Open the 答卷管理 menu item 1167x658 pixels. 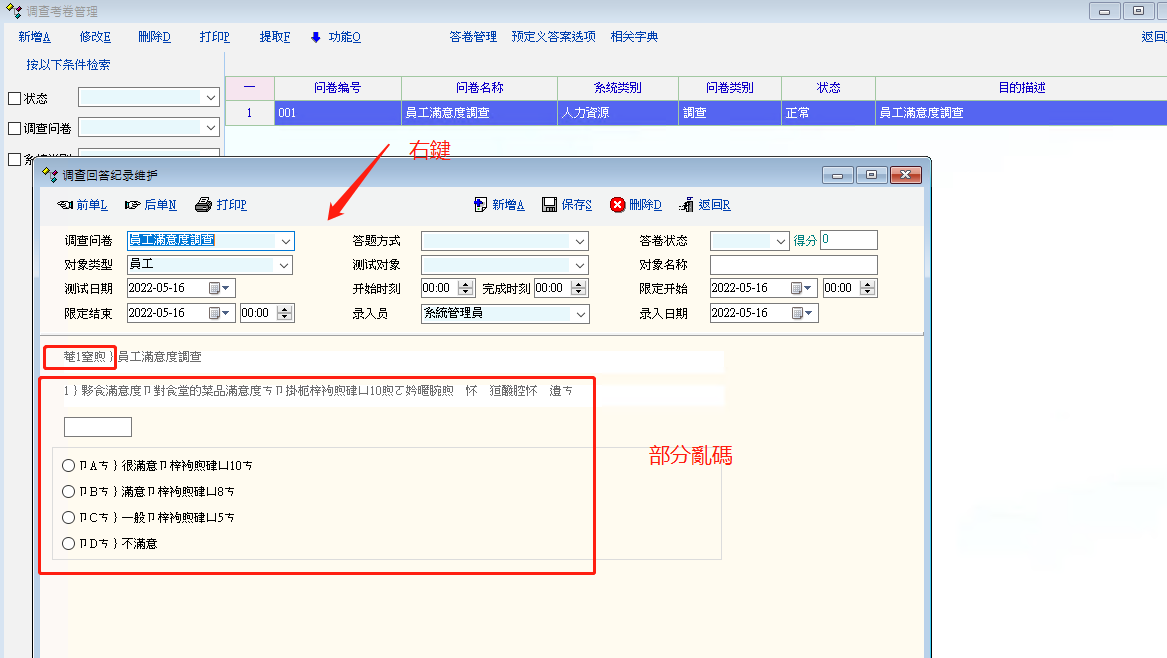tap(473, 37)
